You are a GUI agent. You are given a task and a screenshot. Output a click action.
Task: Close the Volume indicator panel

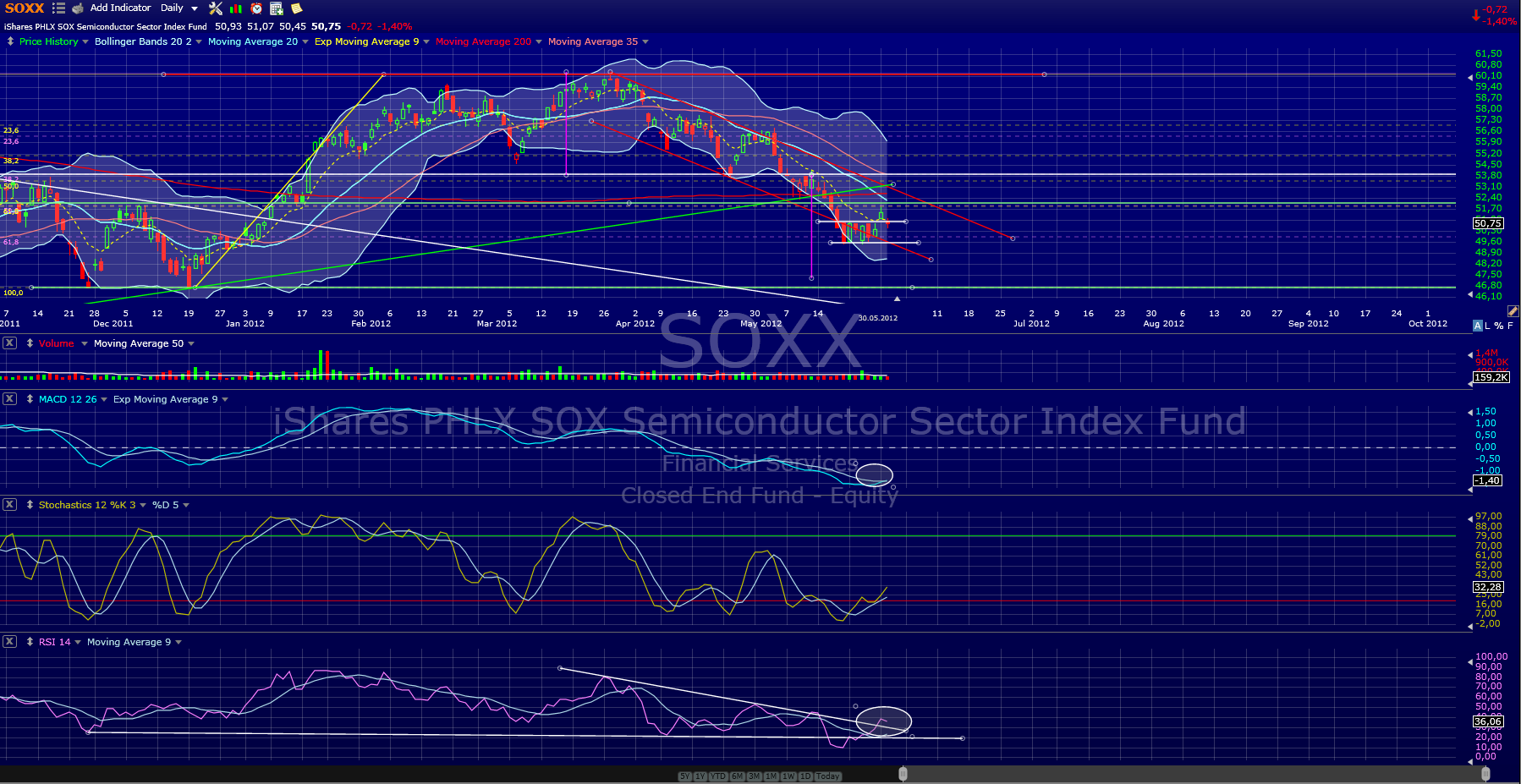coord(9,343)
